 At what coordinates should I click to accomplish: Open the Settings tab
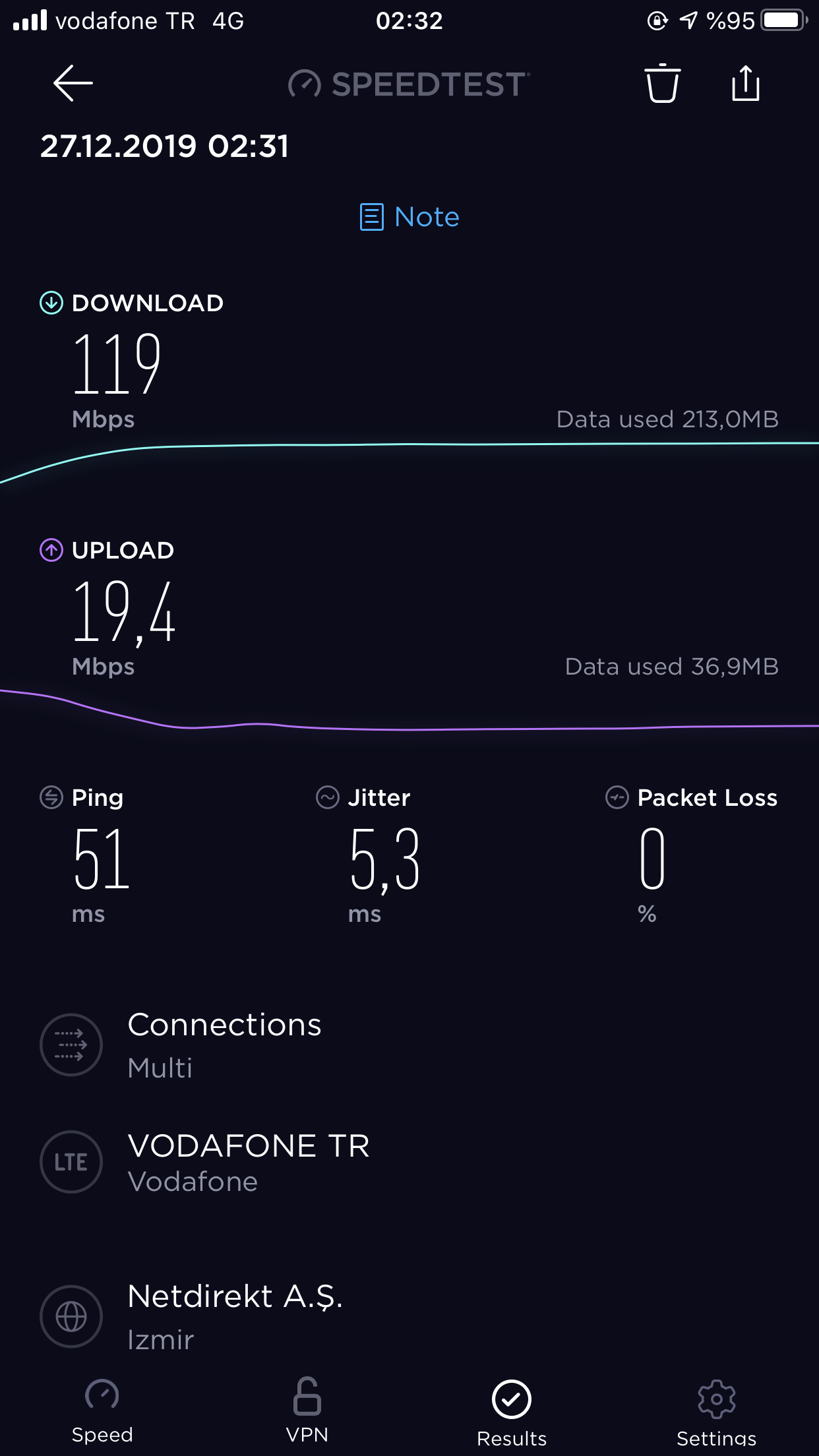point(717,1413)
